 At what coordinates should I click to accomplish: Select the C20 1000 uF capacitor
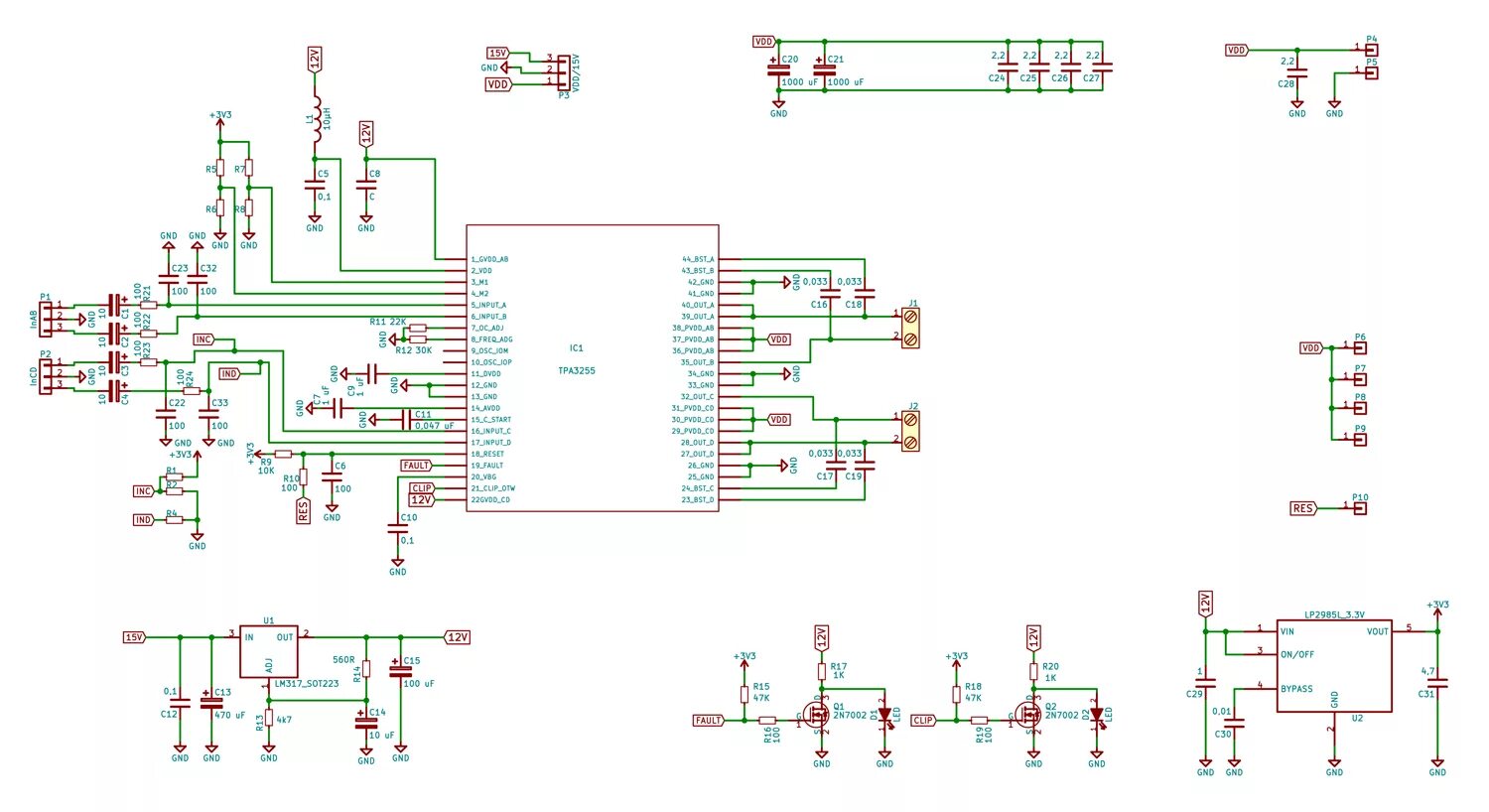[x=778, y=68]
